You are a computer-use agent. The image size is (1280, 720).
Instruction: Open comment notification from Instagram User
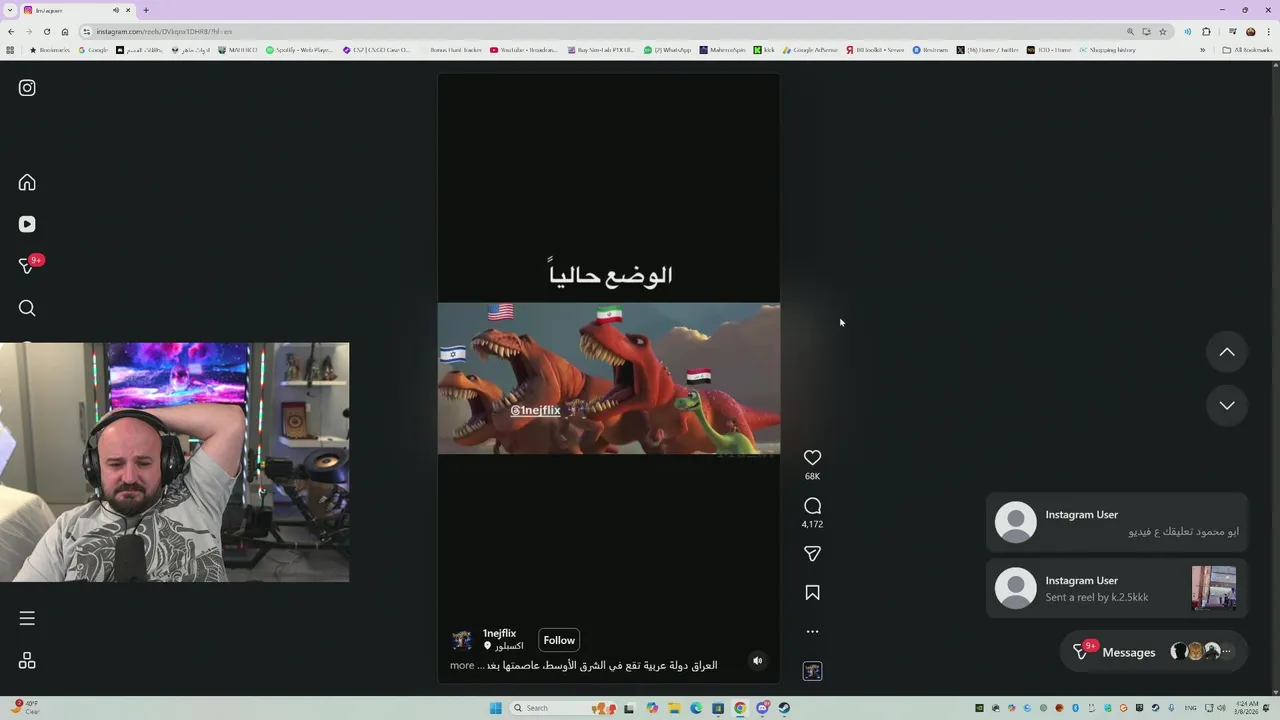[1117, 522]
